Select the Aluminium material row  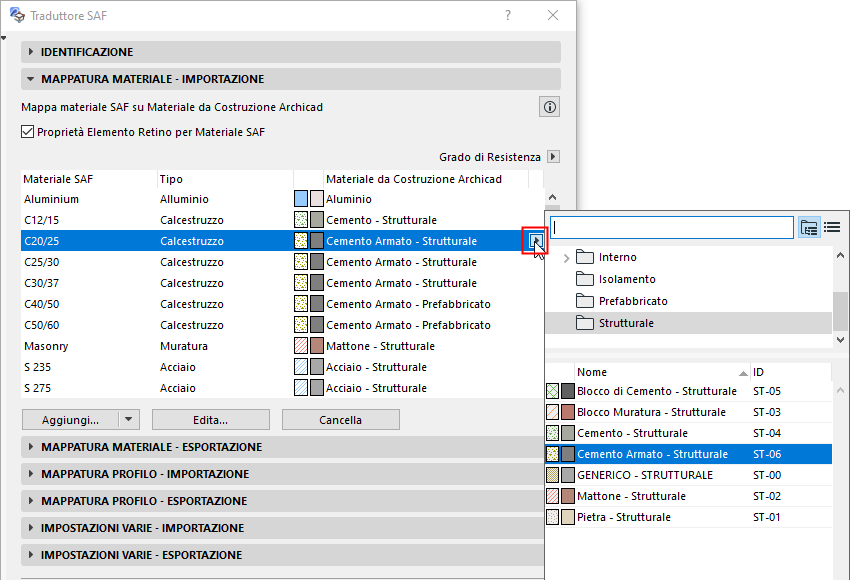coord(282,199)
